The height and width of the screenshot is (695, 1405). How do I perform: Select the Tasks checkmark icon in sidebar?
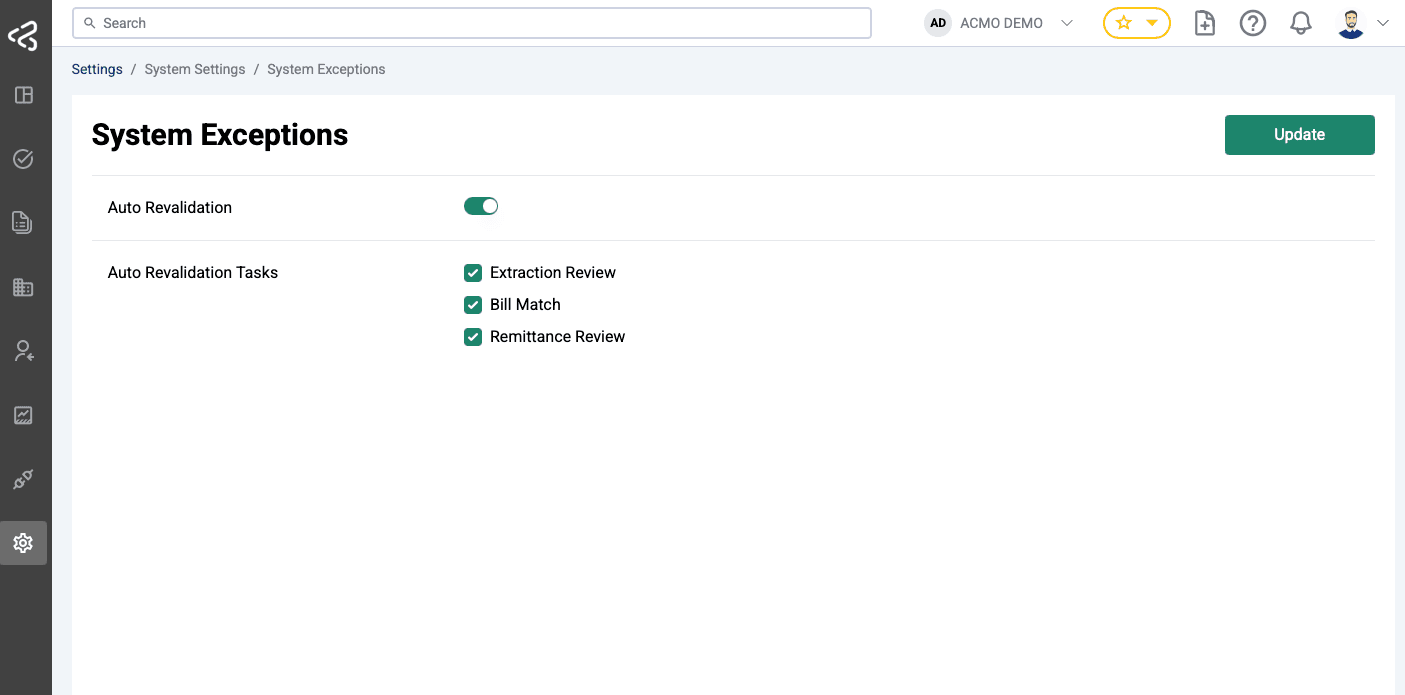click(24, 158)
